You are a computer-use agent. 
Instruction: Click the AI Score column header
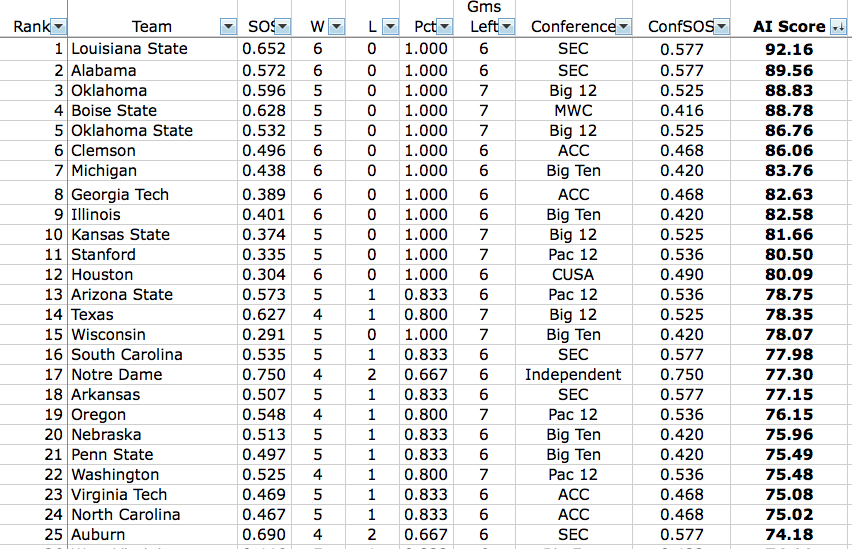[x=788, y=26]
